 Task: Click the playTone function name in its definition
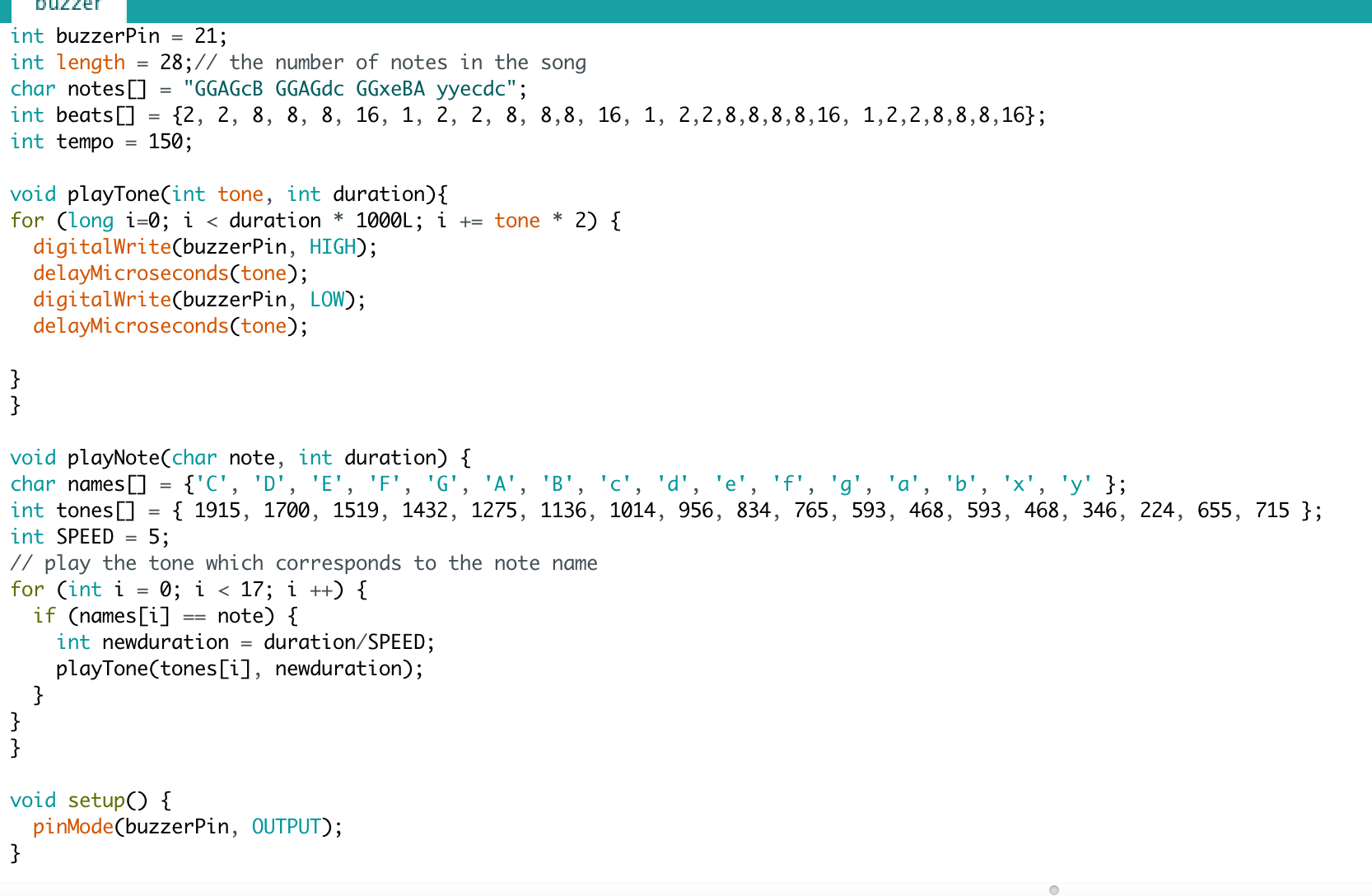114,194
